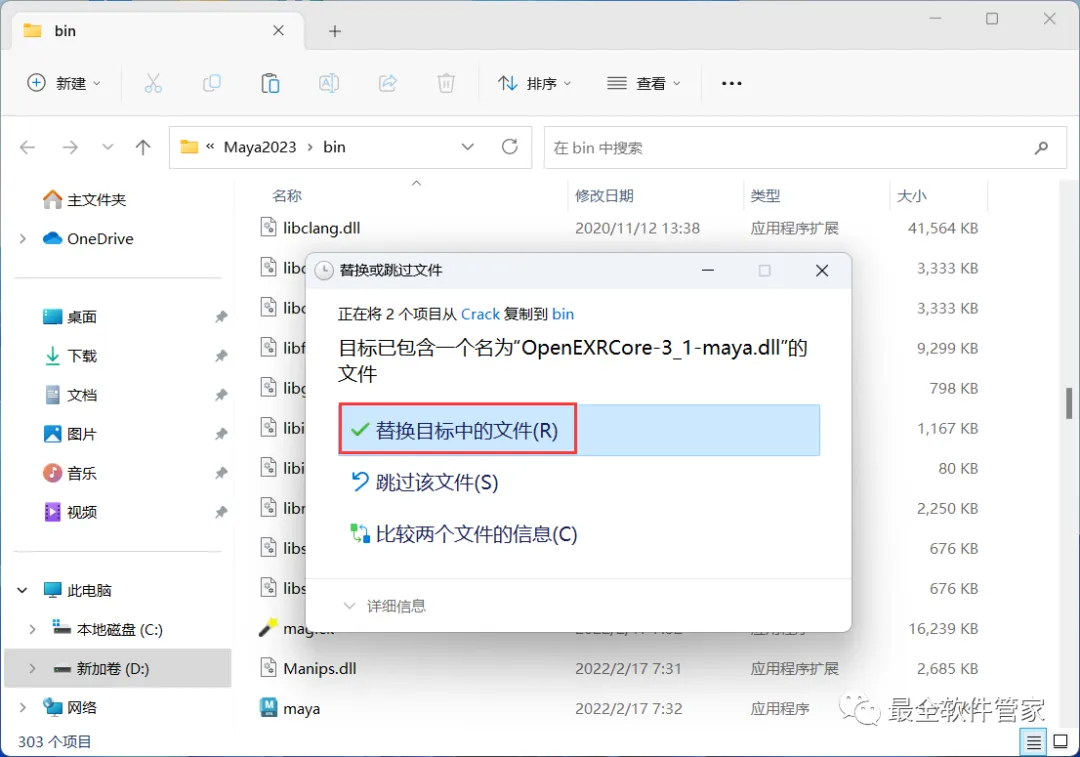This screenshot has height=757, width=1080.
Task: Go forward with the right arrow
Action: [x=70, y=147]
